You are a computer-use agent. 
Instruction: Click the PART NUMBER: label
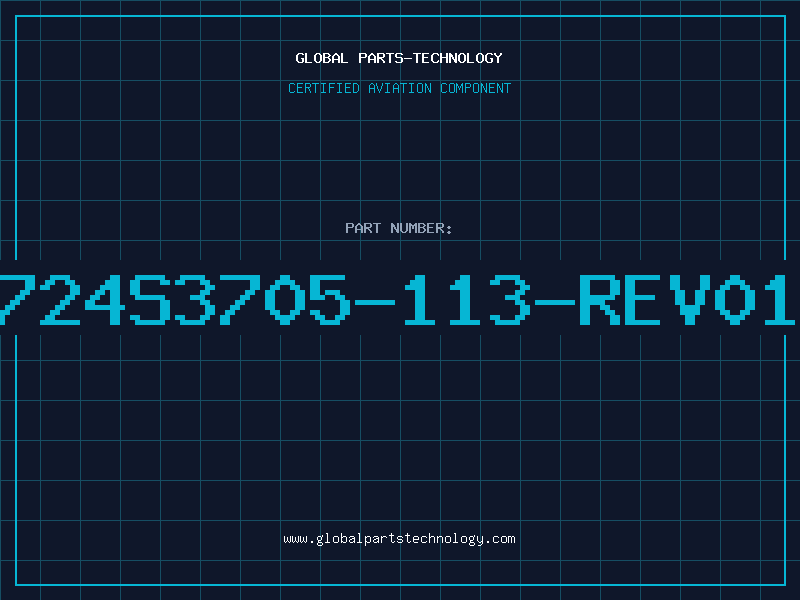399,228
